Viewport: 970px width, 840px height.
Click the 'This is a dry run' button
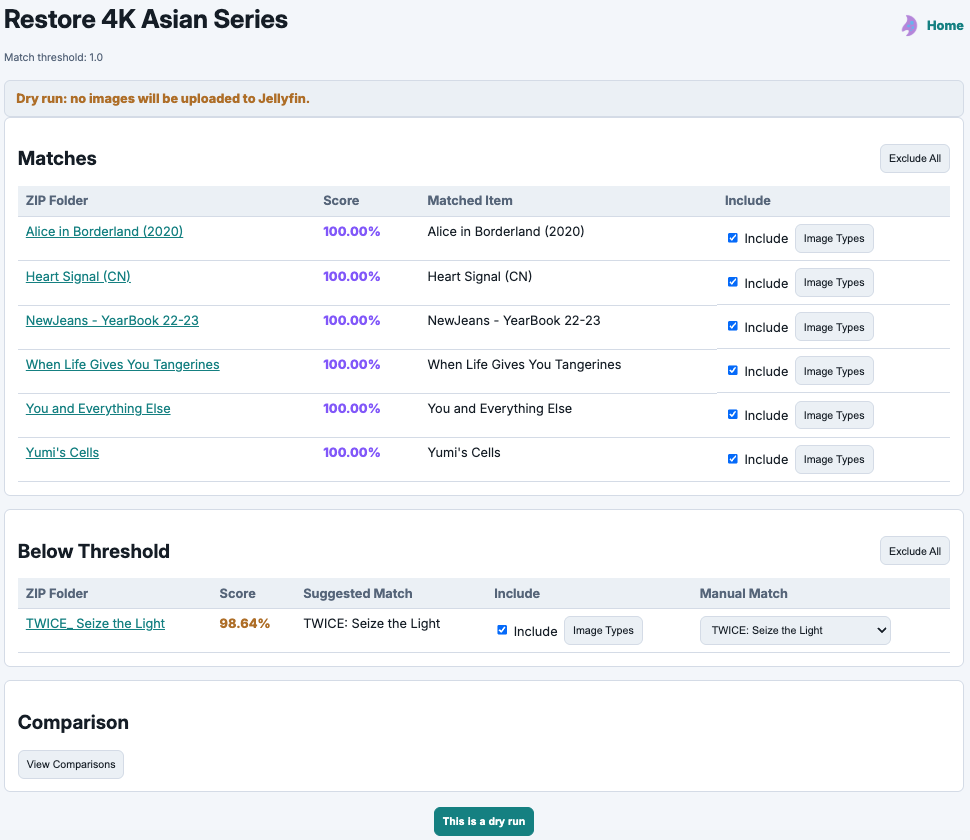484,821
